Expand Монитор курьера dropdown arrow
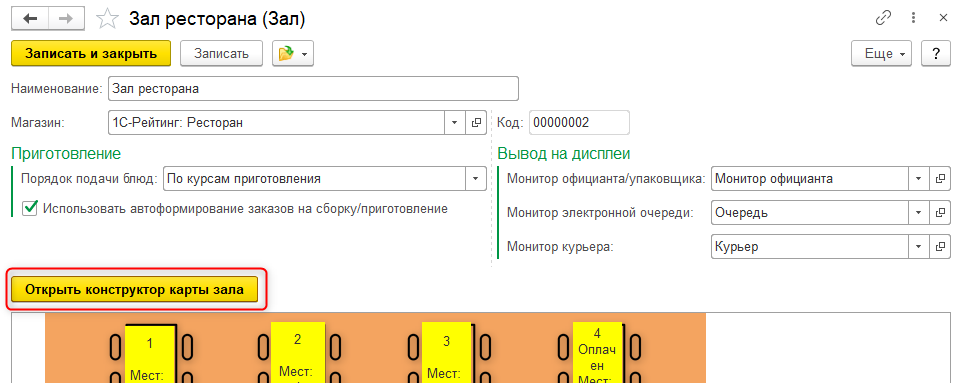964x383 pixels. [919, 247]
